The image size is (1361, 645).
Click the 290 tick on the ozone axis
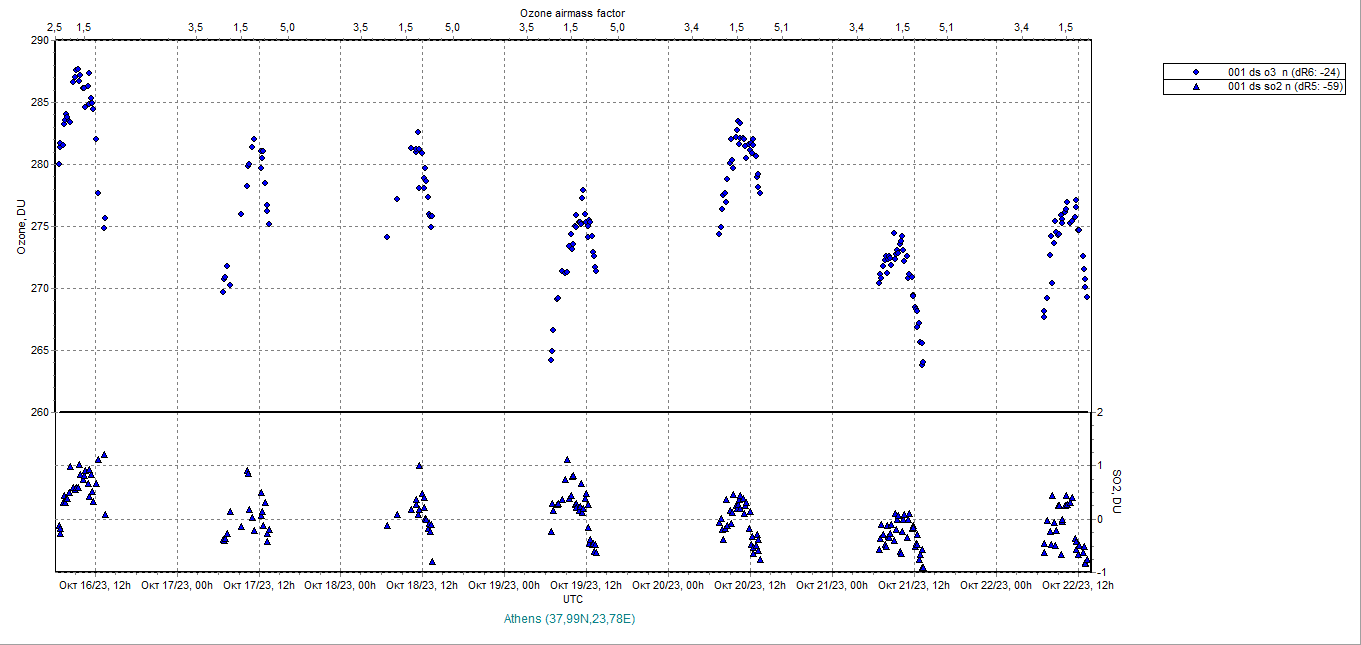point(39,40)
